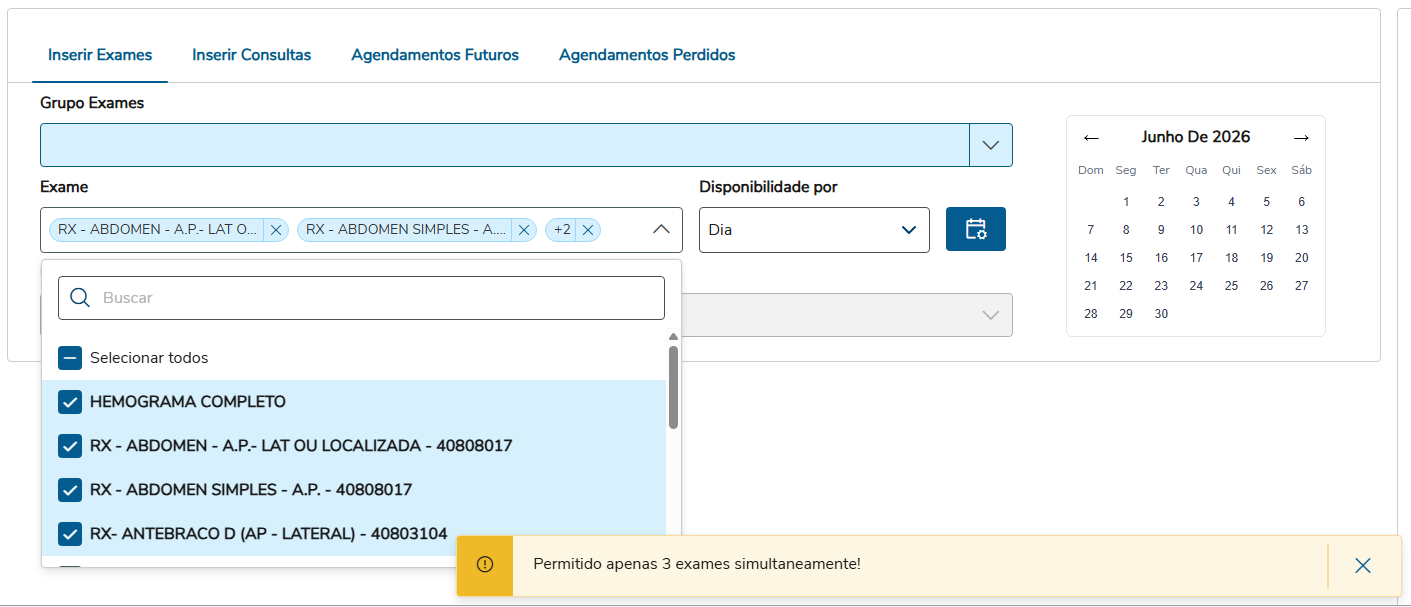The image size is (1411, 607).
Task: Uncheck RX- ANTEBRACO D (AP - LATERAL)
Action: tap(70, 534)
